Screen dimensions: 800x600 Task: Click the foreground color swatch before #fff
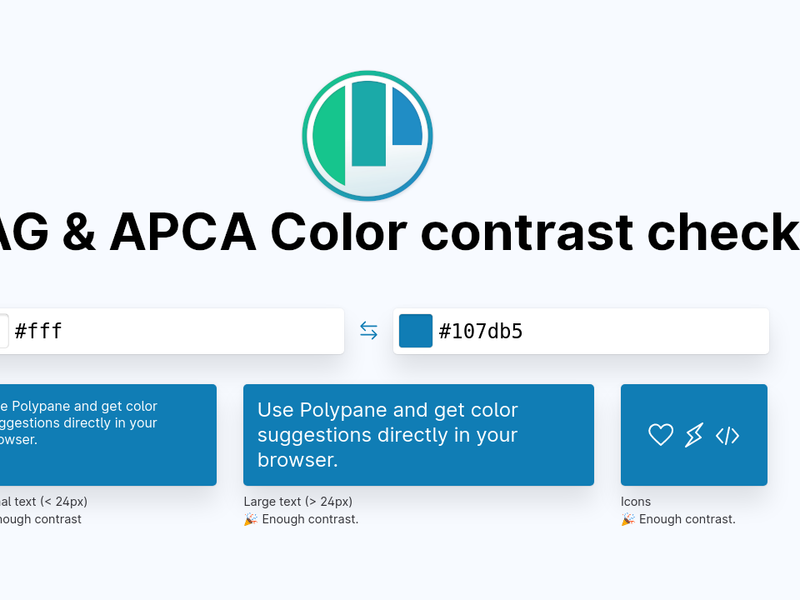[x=4, y=331]
